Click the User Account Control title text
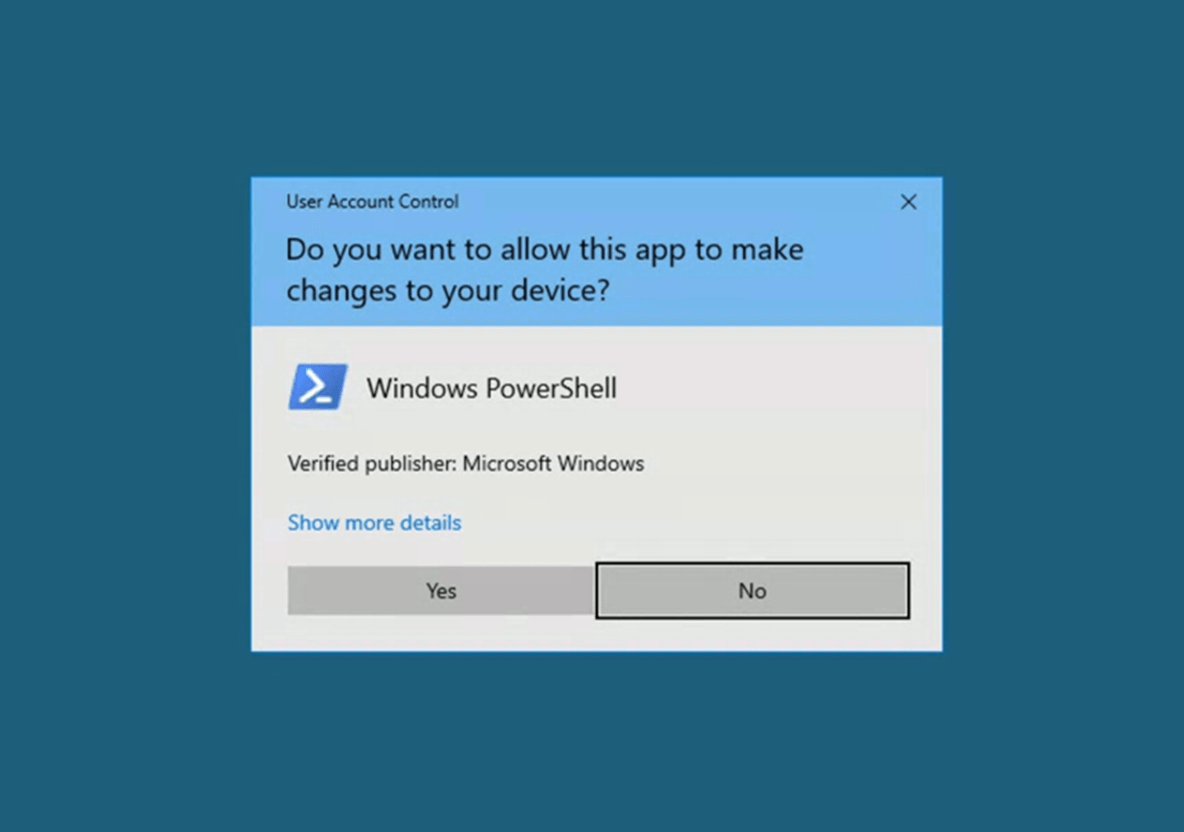This screenshot has height=832, width=1184. point(372,202)
